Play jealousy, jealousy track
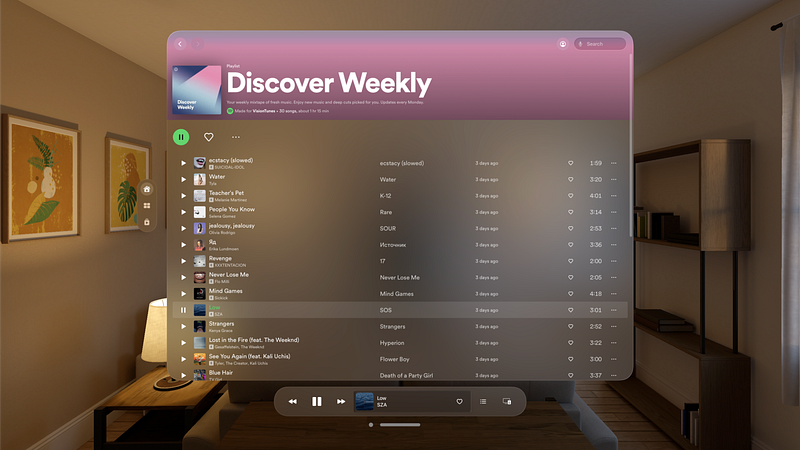Screen dimensions: 800x450 [183, 229]
